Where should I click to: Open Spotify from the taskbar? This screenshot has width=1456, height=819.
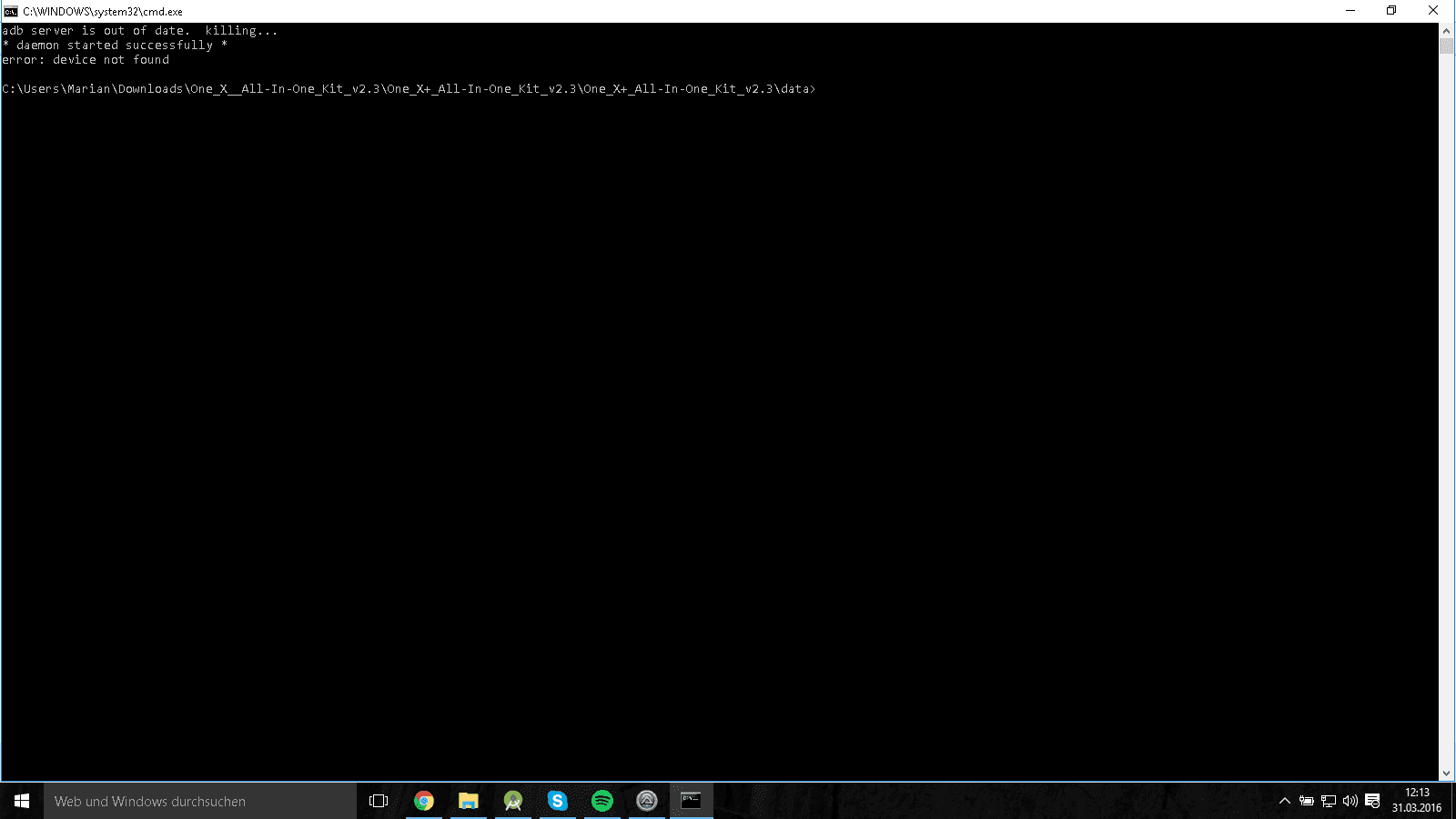pos(602,801)
